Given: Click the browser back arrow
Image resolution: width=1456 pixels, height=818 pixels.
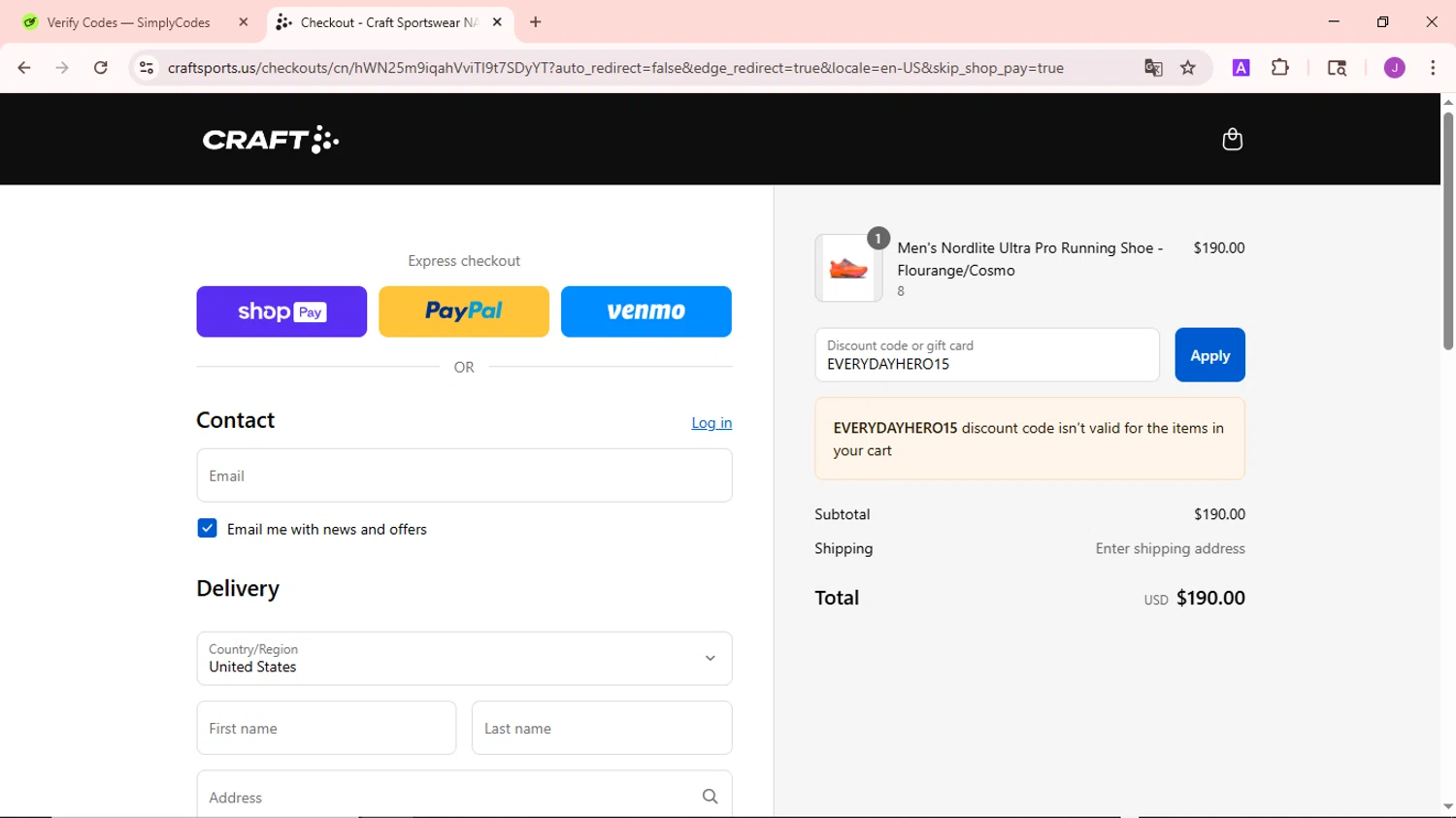Looking at the screenshot, I should 24,68.
